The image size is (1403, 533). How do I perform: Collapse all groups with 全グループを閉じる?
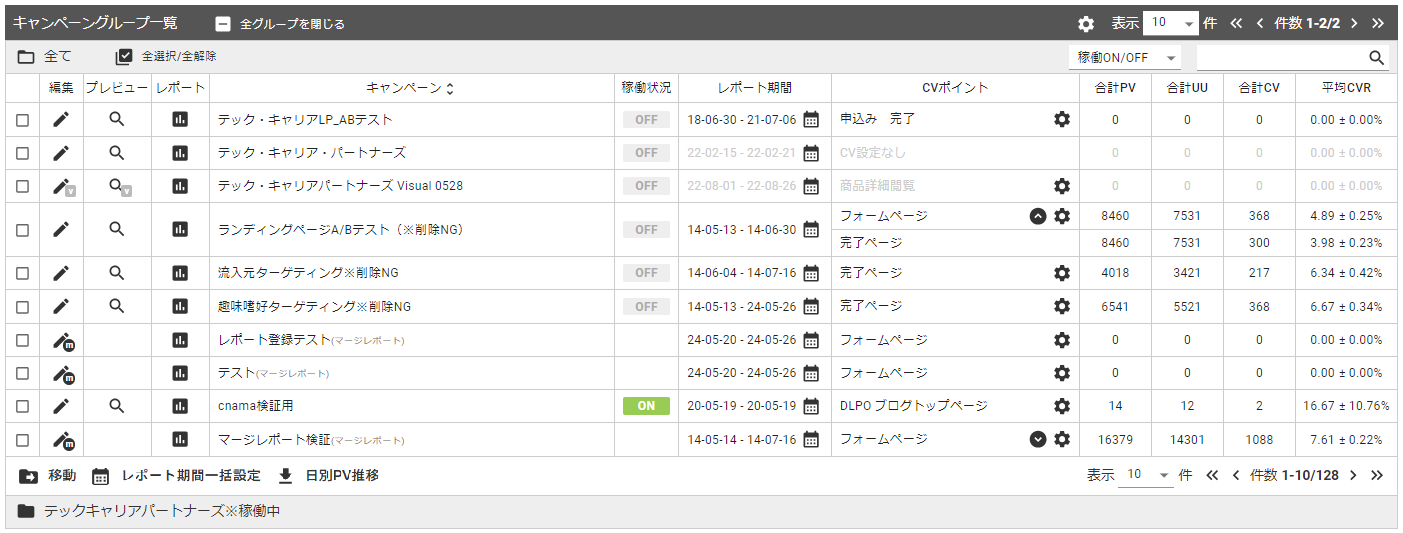click(280, 24)
